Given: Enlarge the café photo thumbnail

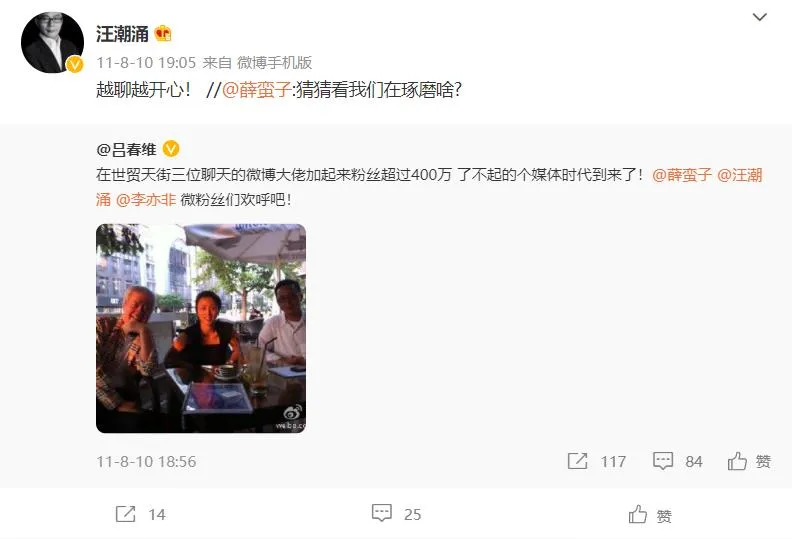Looking at the screenshot, I should (201, 328).
